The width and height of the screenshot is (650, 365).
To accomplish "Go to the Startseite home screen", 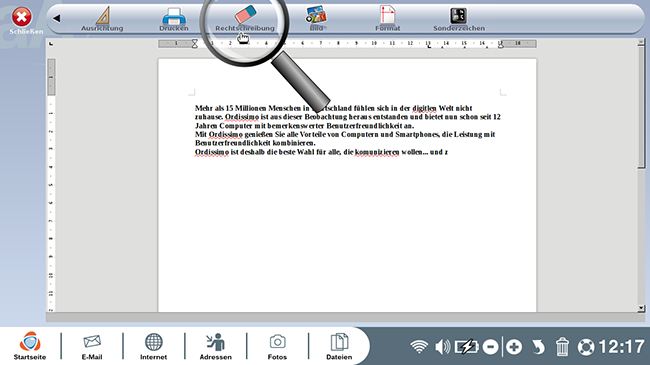I will [x=30, y=346].
